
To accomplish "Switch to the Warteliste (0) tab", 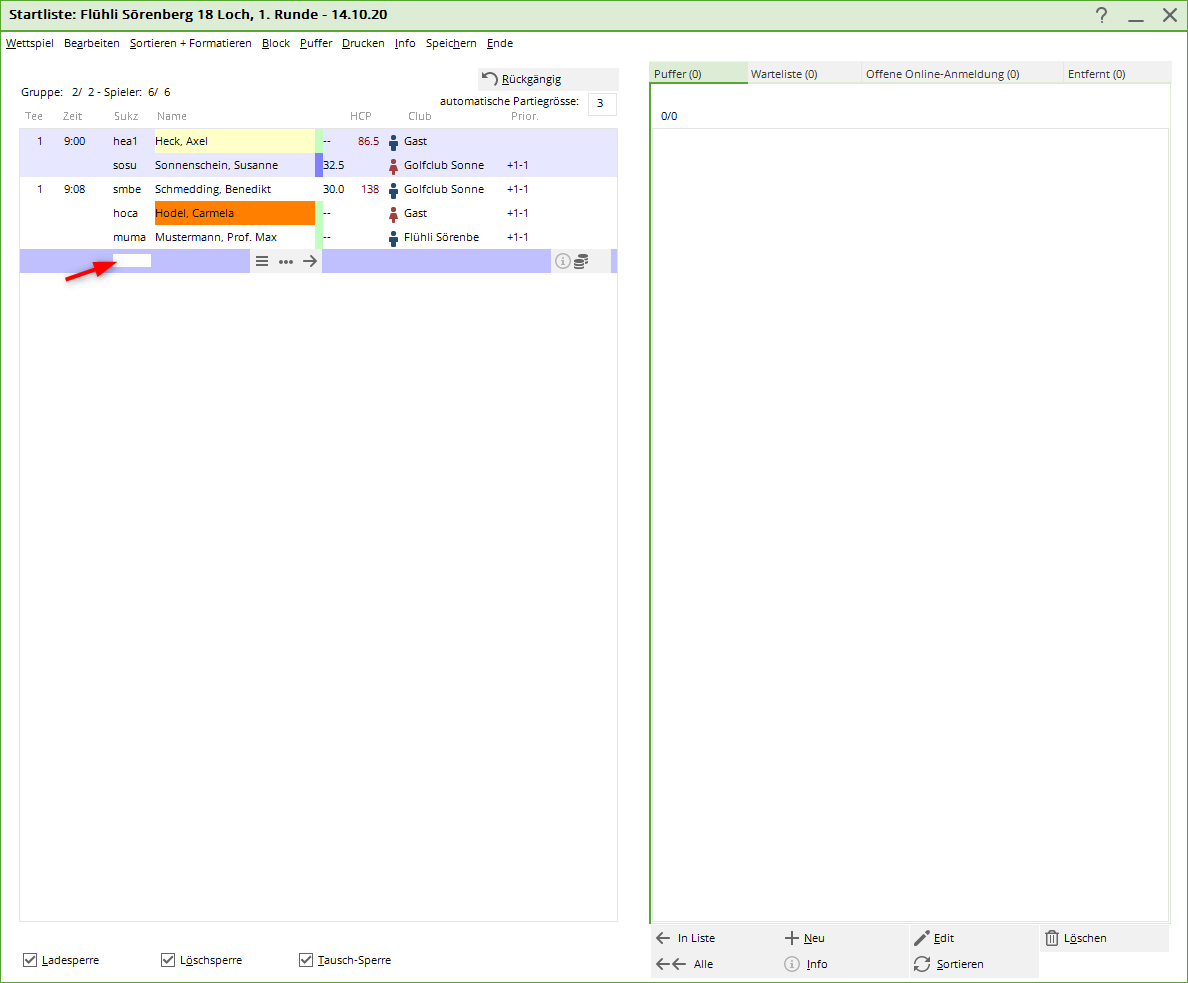I will [805, 74].
